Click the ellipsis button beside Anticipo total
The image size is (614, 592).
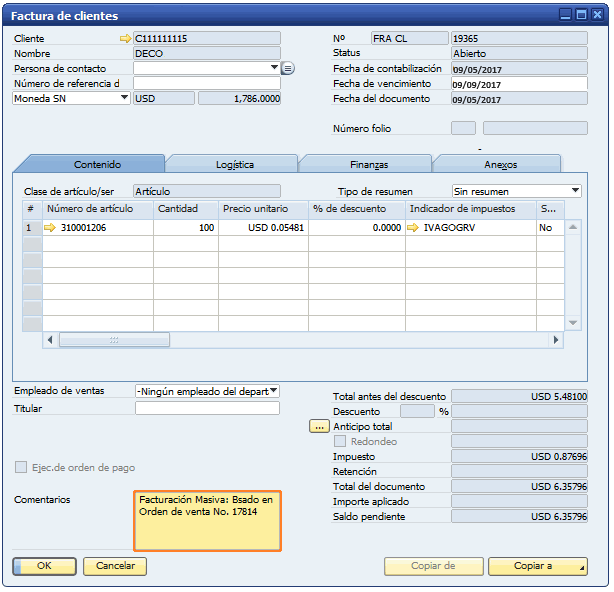[320, 426]
